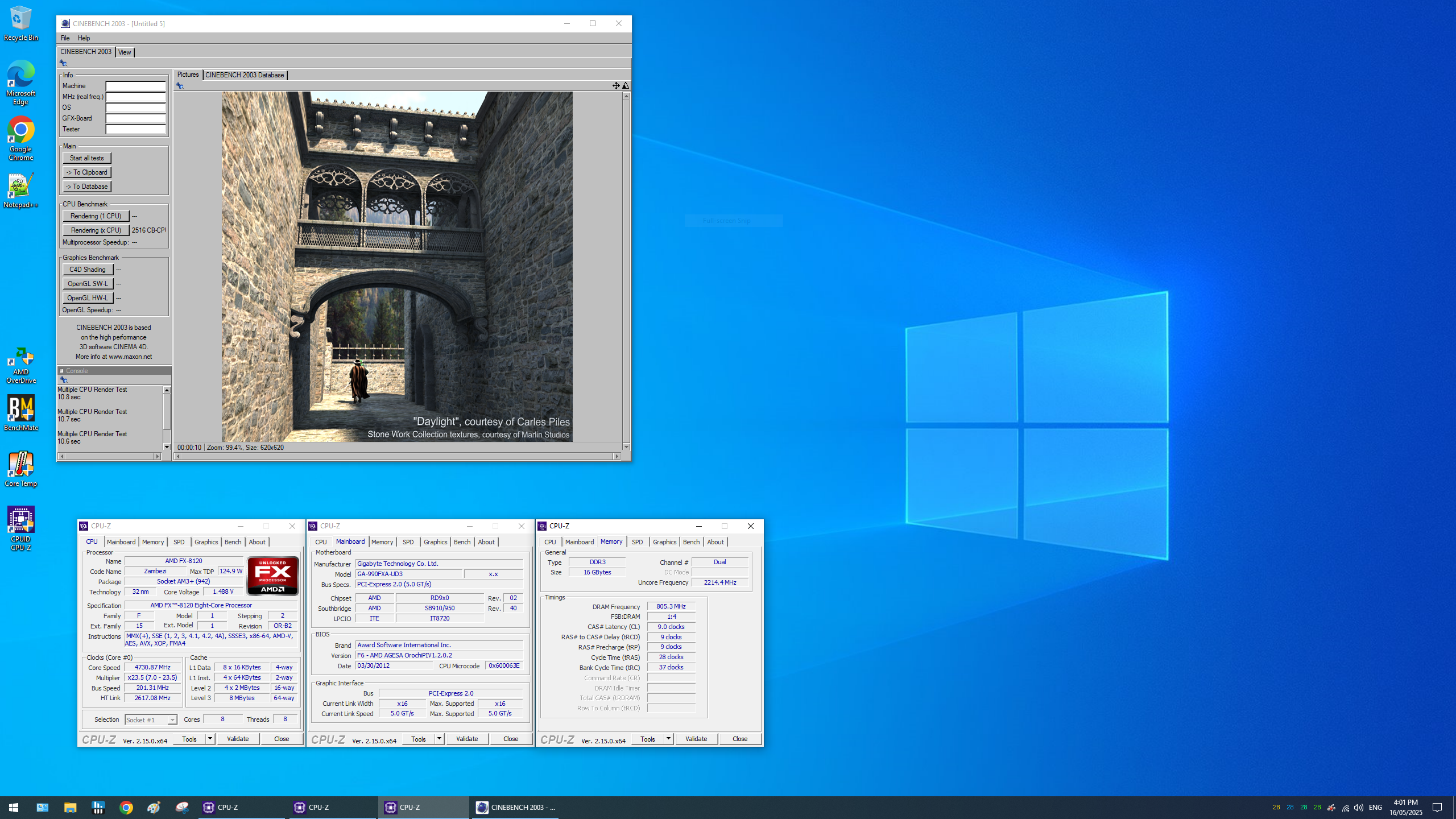Open the Snipping Tool icon in the taskbar
Screen dimensions: 1456x819
[x=182, y=807]
